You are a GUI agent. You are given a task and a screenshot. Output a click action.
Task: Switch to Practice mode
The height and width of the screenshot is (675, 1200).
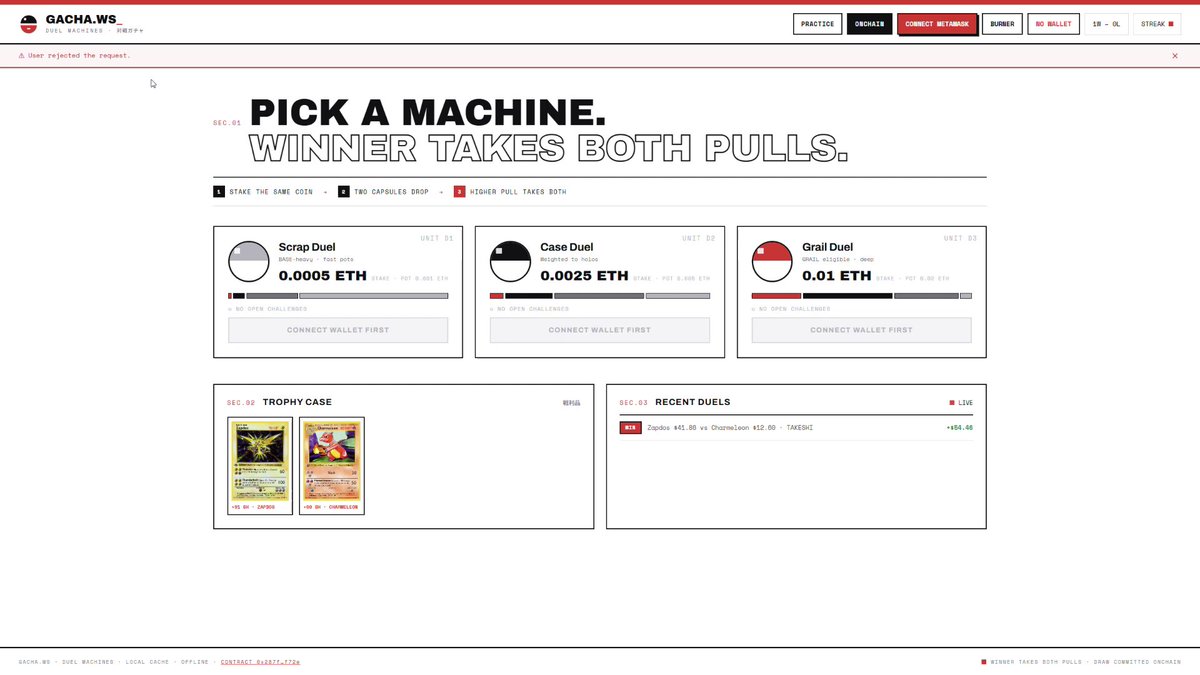click(817, 24)
